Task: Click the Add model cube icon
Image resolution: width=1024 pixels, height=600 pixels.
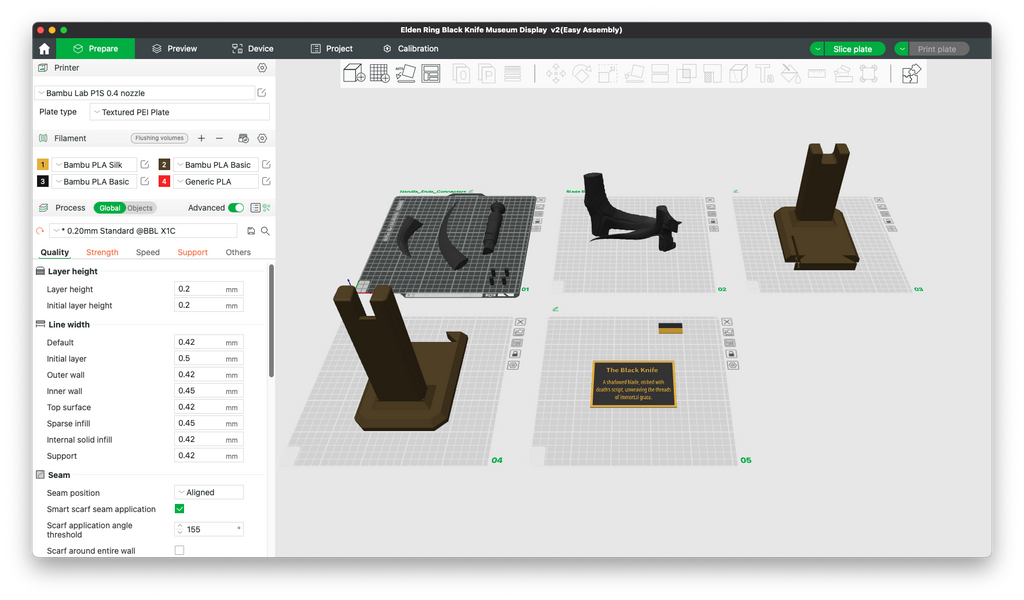Action: pos(354,73)
